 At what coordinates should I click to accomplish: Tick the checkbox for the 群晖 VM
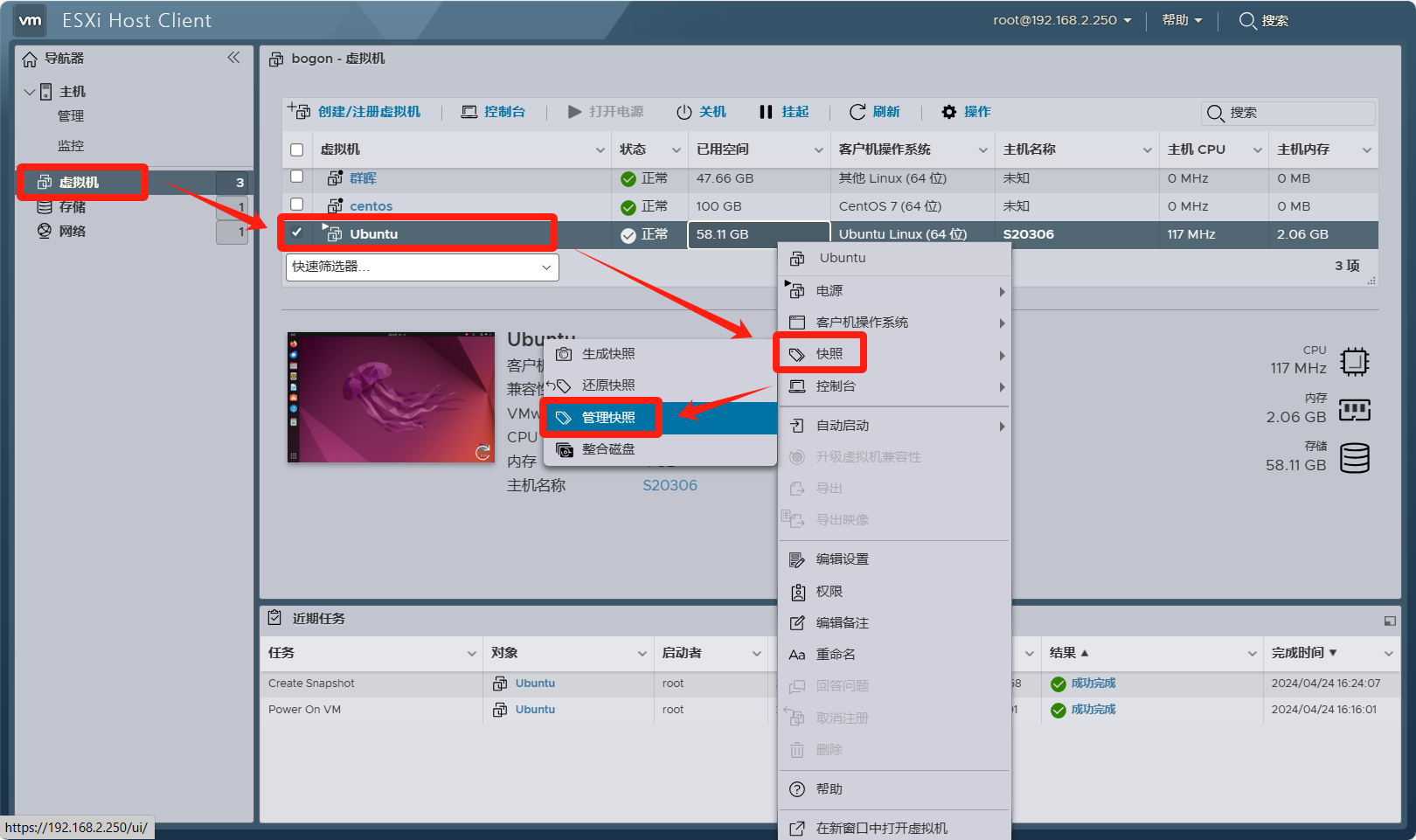coord(297,177)
